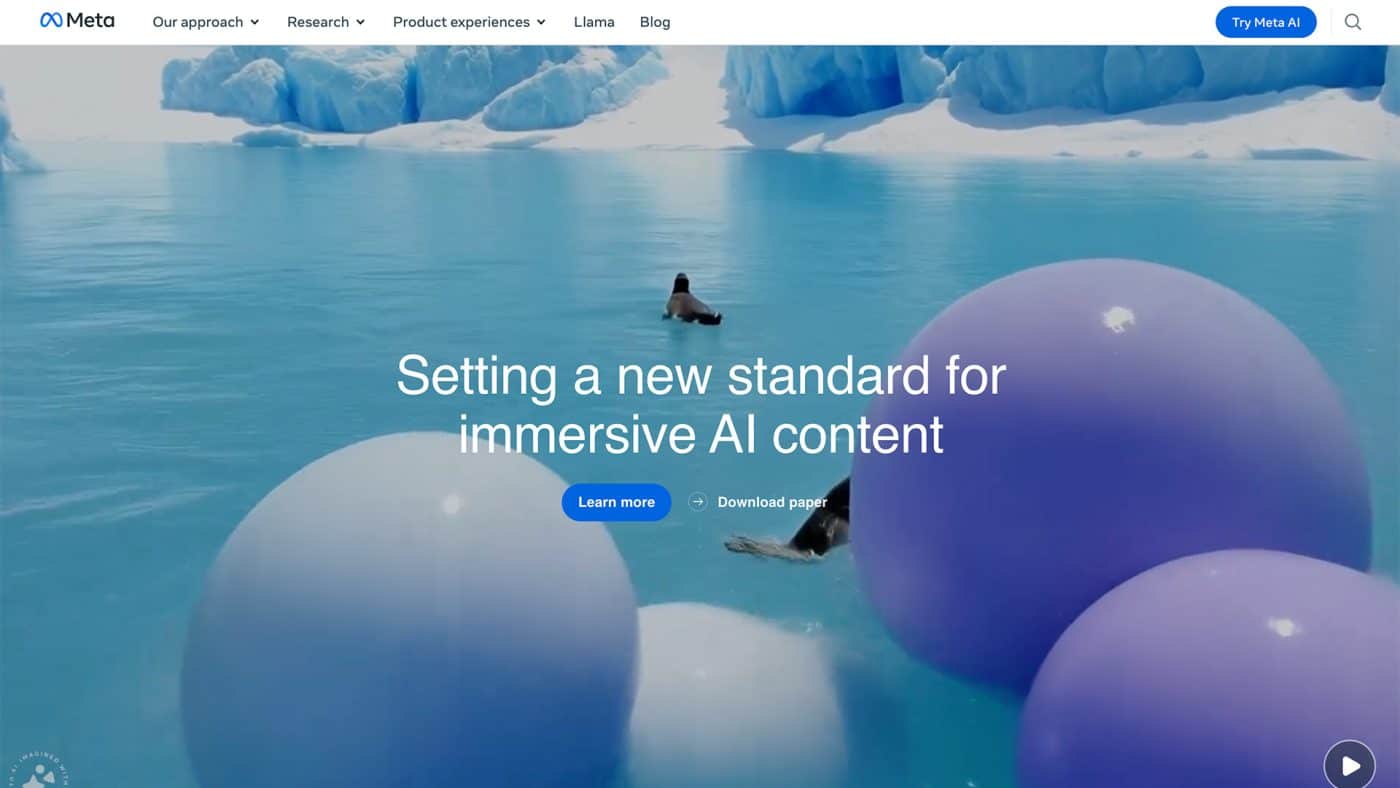Click the hero headline about immersive AI content
Screen dimensions: 1400x788
pos(701,405)
